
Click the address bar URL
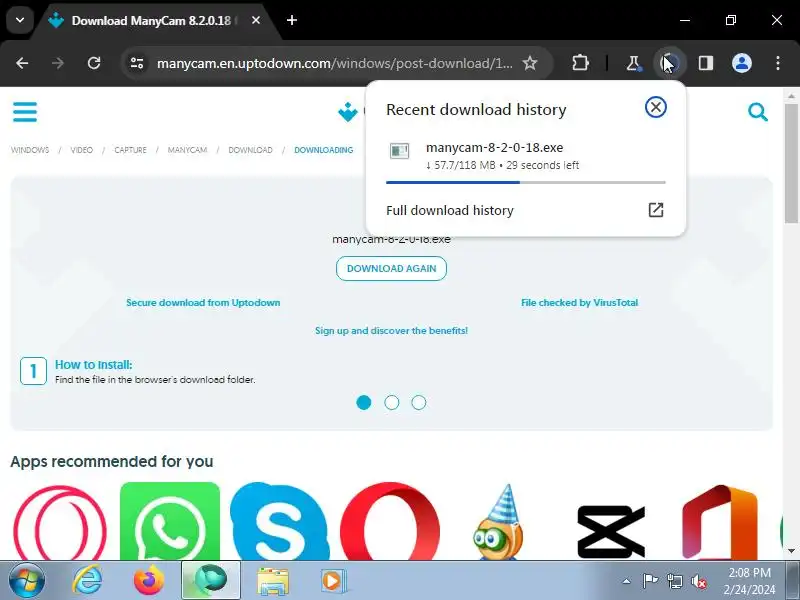335,63
